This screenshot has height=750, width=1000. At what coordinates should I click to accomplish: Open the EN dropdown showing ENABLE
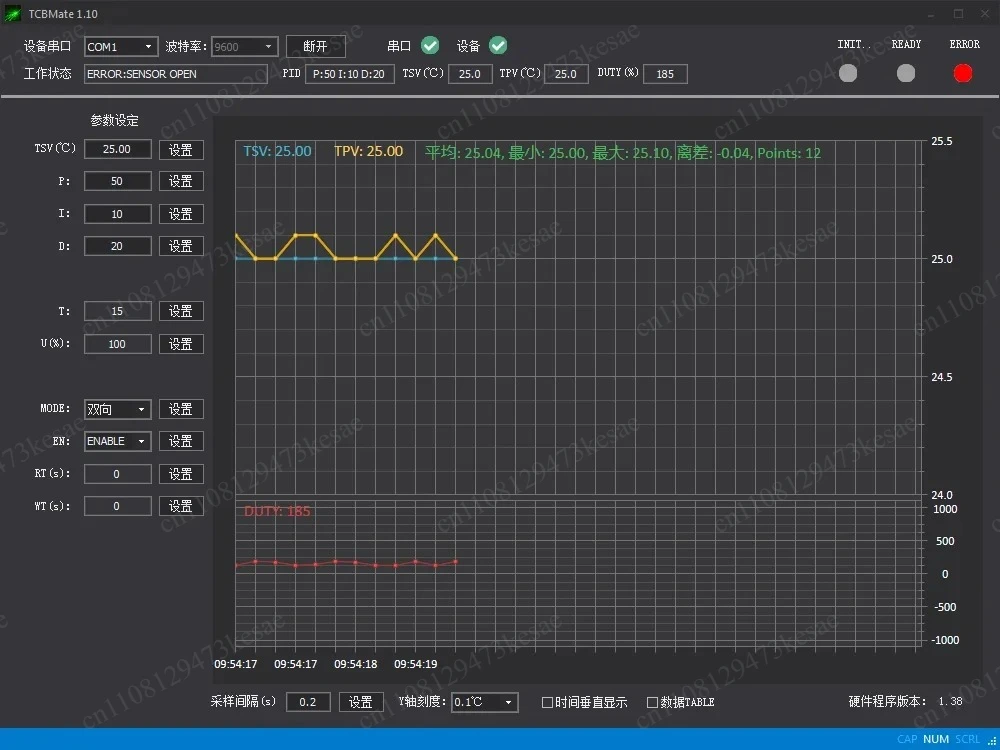117,441
